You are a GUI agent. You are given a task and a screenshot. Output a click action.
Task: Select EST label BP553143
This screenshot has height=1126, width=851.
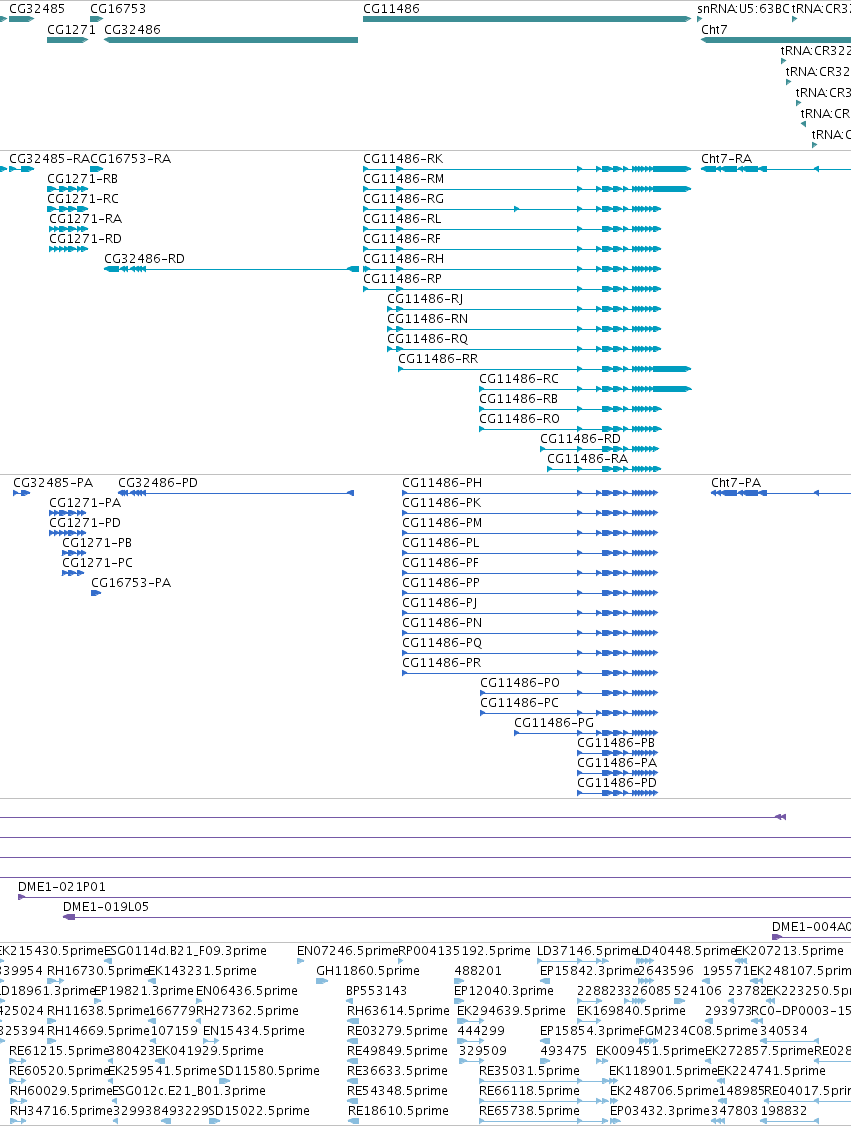point(377,991)
